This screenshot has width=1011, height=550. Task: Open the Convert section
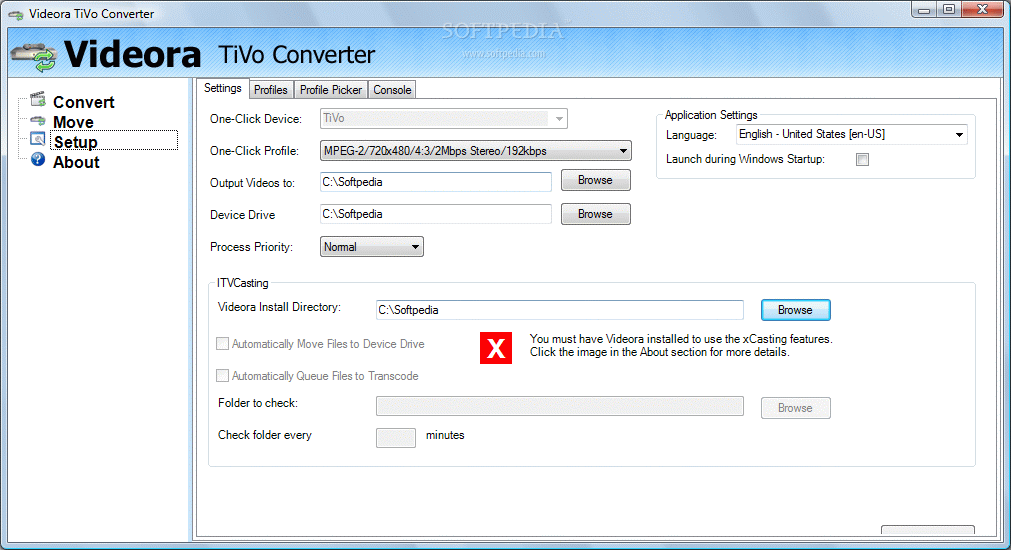point(84,102)
